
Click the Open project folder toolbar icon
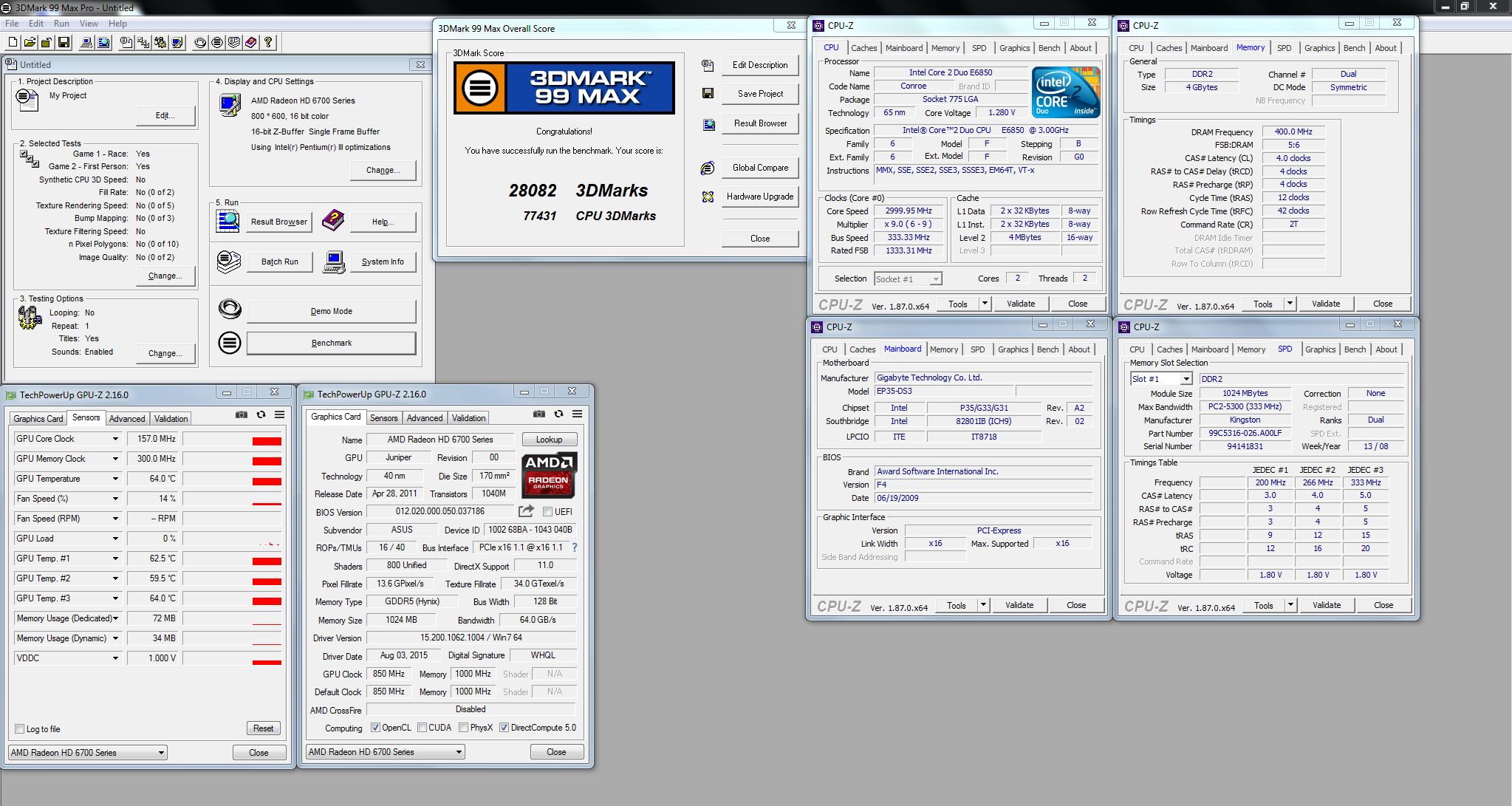[30, 42]
